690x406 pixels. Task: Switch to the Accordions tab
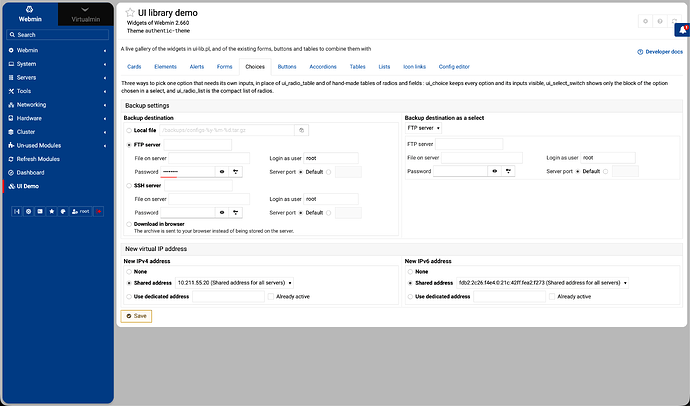(323, 67)
